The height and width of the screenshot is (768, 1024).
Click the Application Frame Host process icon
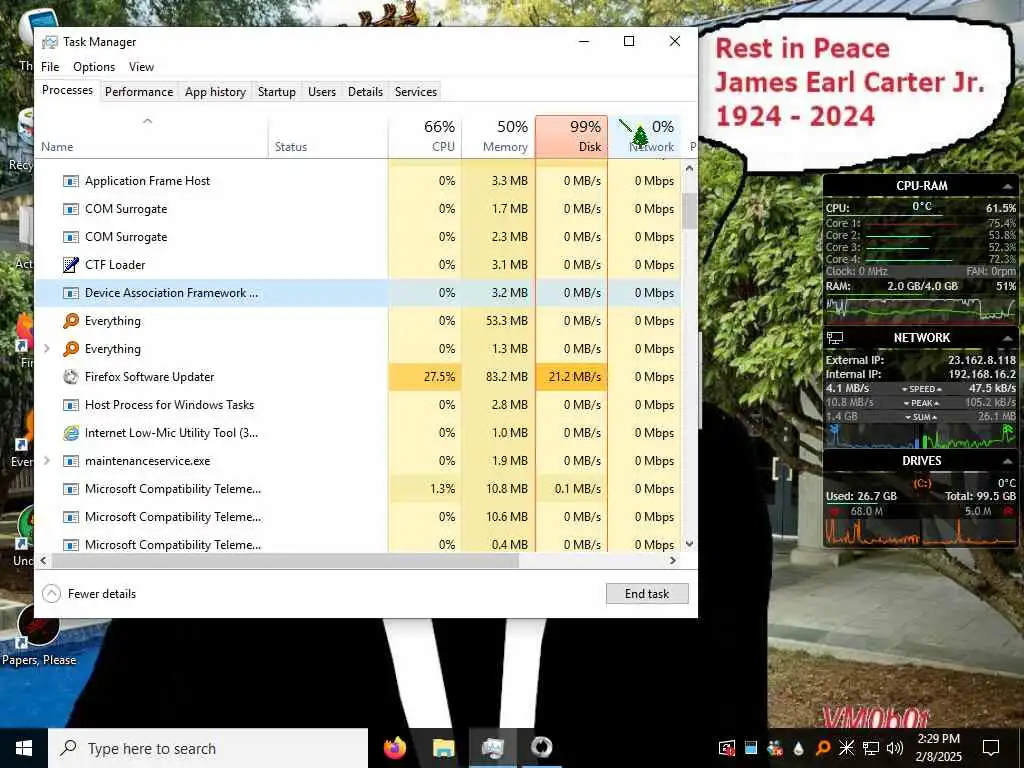(x=71, y=181)
